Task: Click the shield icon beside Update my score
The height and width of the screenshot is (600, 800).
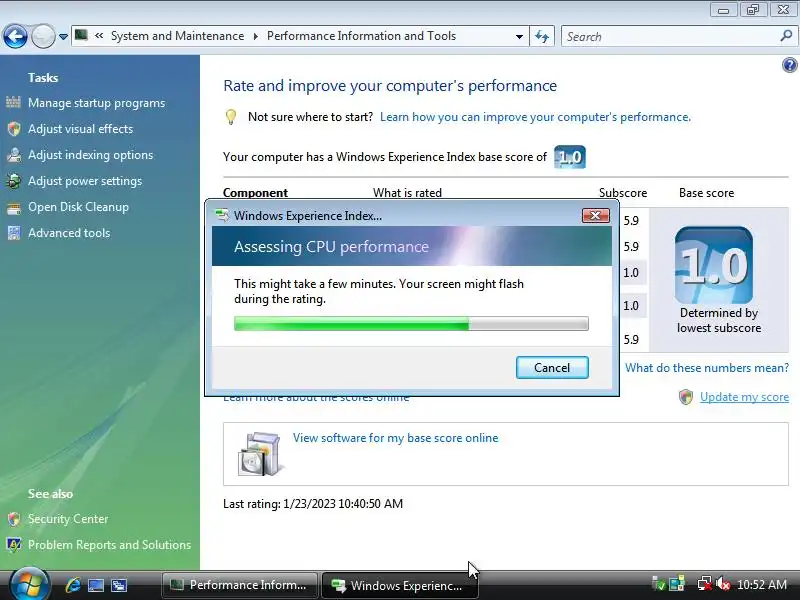Action: [686, 396]
